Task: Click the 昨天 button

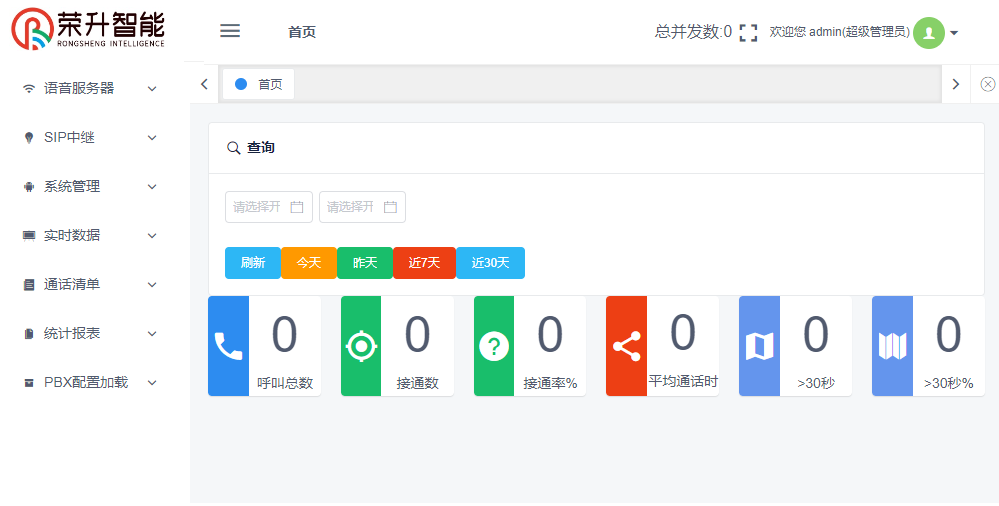Action: (365, 263)
